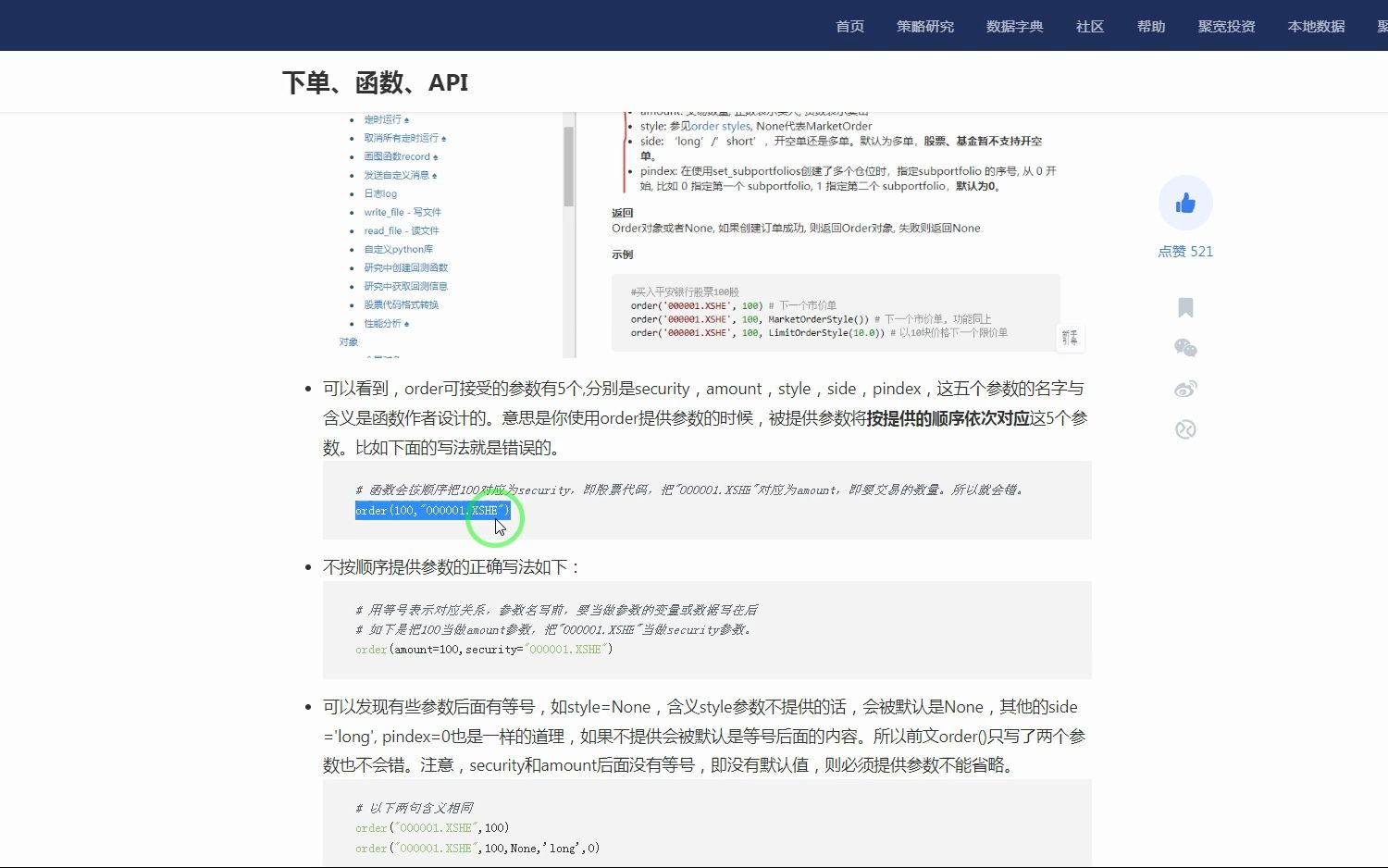Share article via Weibo icon
Screen dimensions: 1388x868
click(x=1185, y=389)
